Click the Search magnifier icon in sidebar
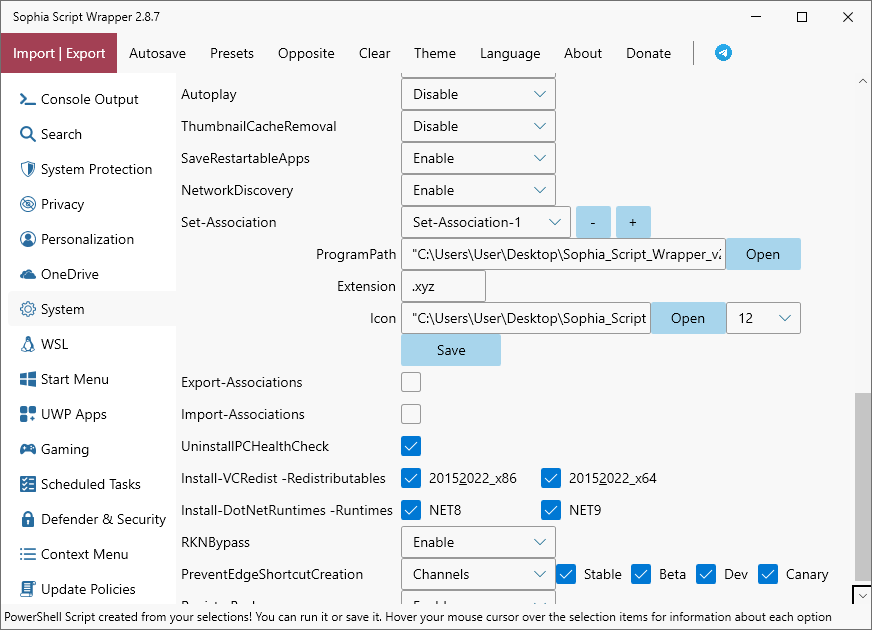Image resolution: width=872 pixels, height=630 pixels. coord(27,134)
